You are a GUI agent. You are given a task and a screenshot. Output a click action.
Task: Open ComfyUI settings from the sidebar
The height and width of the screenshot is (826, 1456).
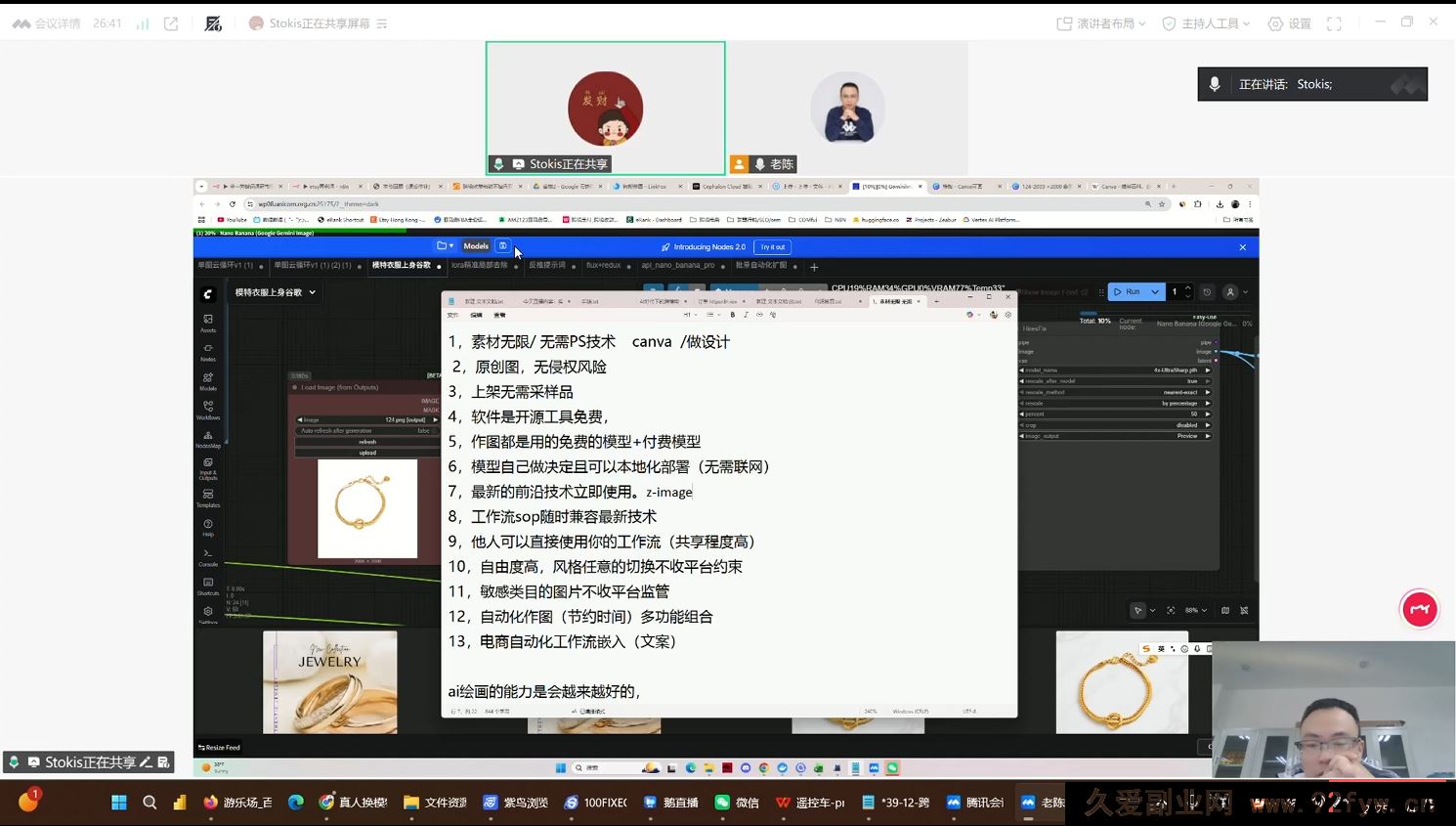pyautogui.click(x=207, y=611)
